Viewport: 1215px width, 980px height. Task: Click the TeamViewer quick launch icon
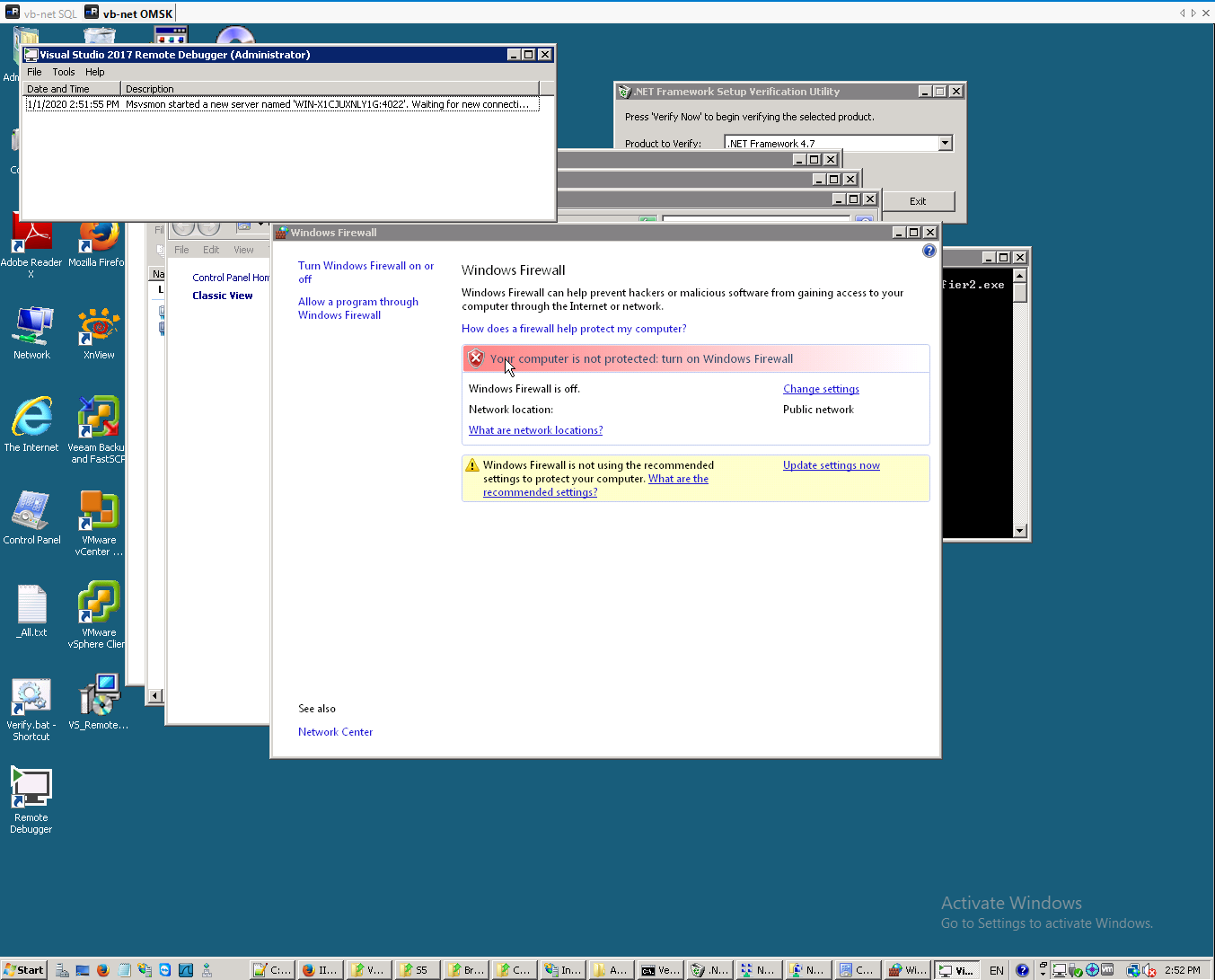click(165, 970)
